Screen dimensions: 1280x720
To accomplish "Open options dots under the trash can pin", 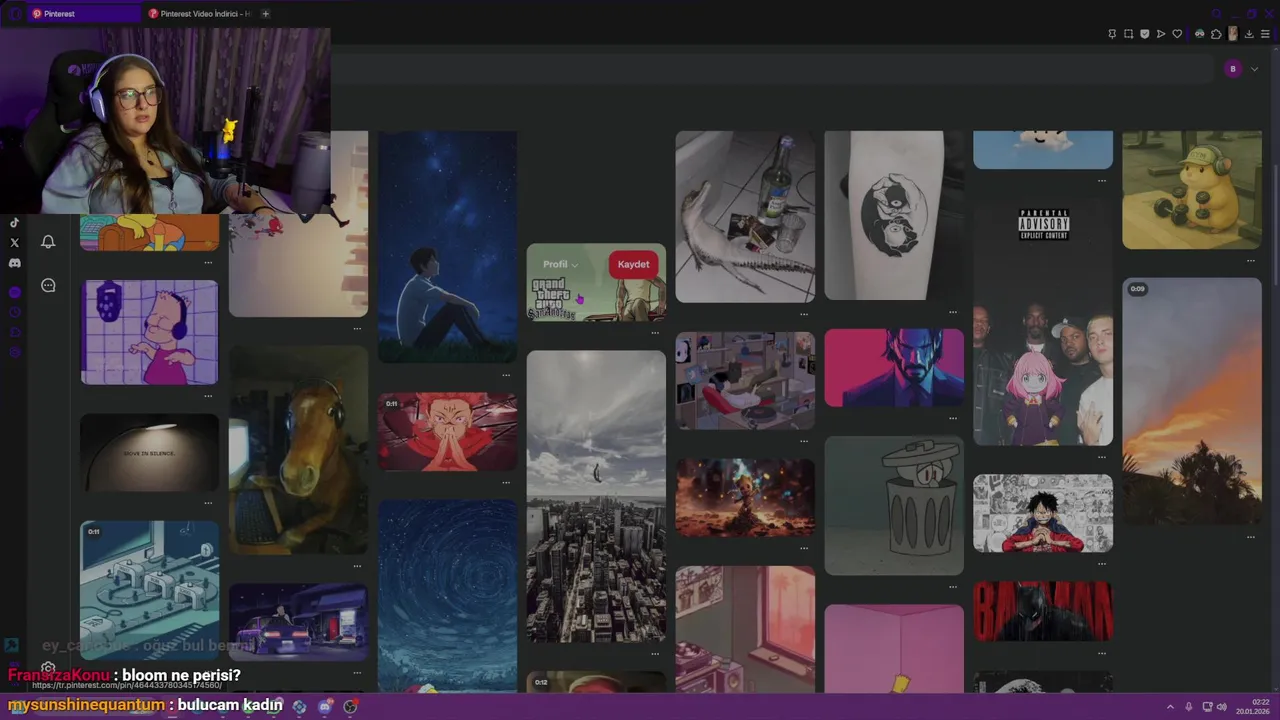I will point(953,587).
